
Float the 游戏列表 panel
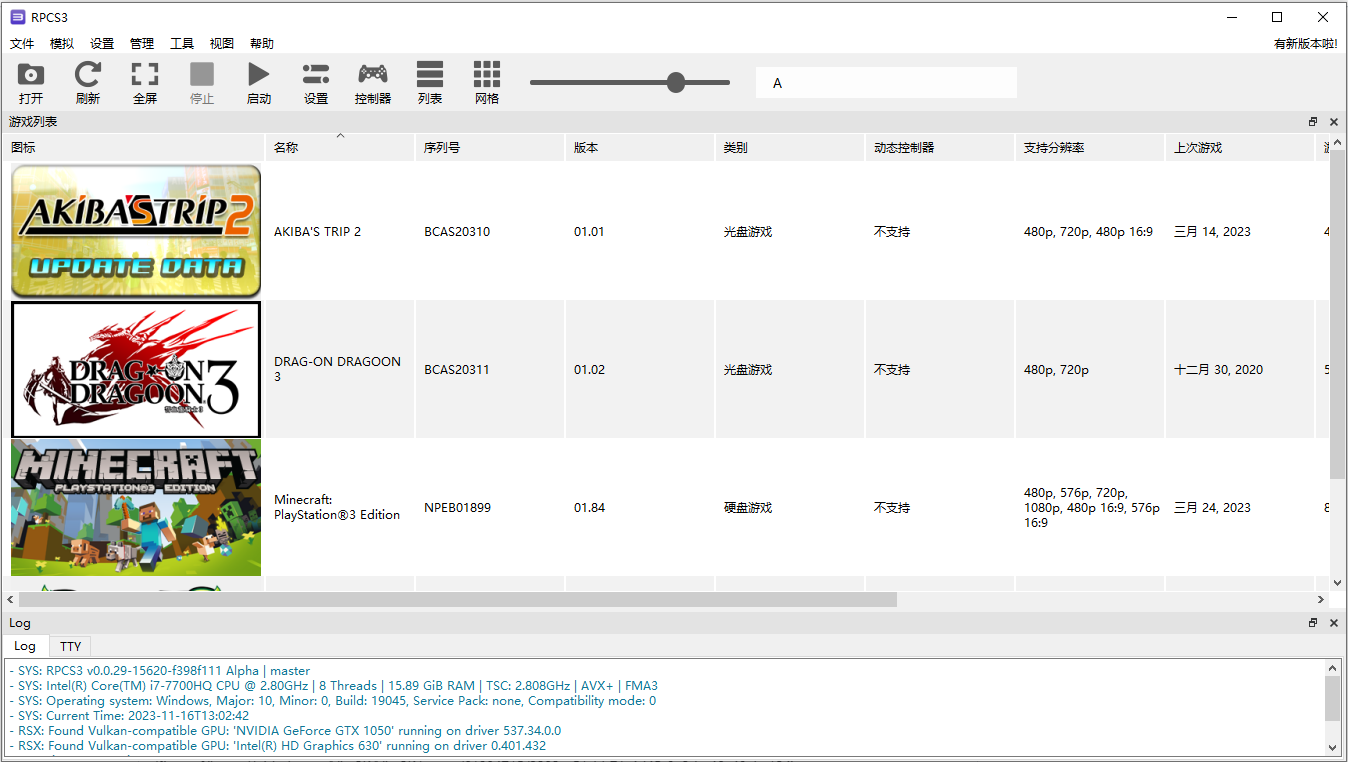[x=1313, y=122]
